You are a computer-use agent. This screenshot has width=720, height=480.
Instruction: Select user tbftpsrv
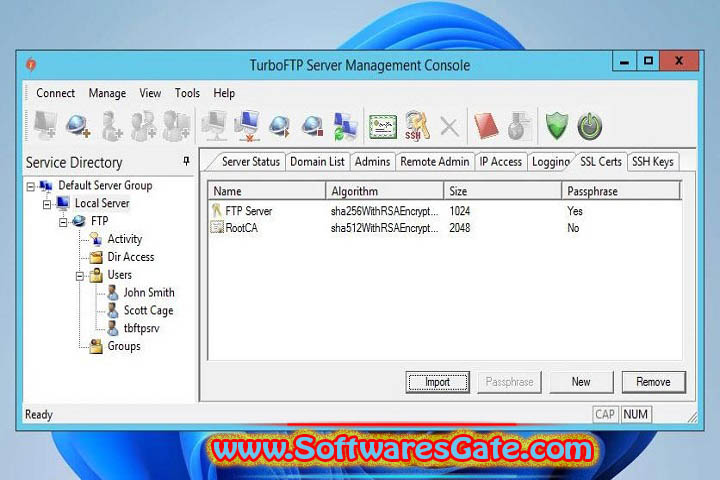click(x=141, y=329)
